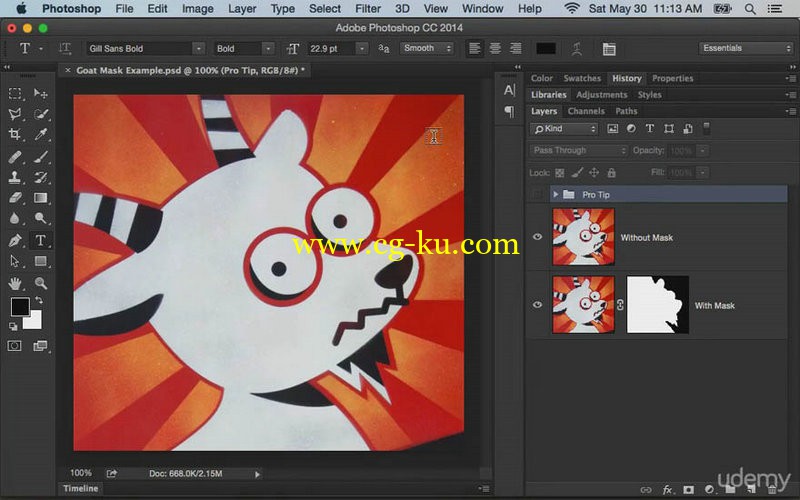
Task: Open the Filter menu
Action: click(367, 9)
